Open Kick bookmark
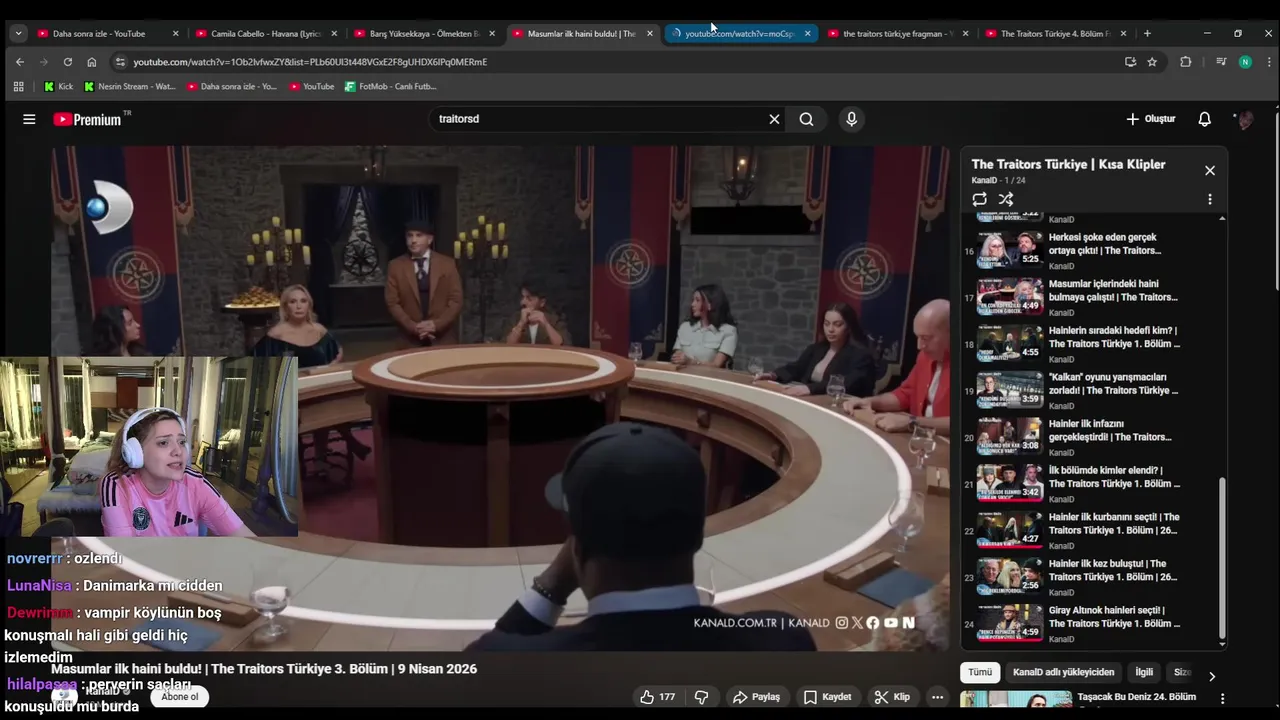This screenshot has height=720, width=1280. coord(58,86)
